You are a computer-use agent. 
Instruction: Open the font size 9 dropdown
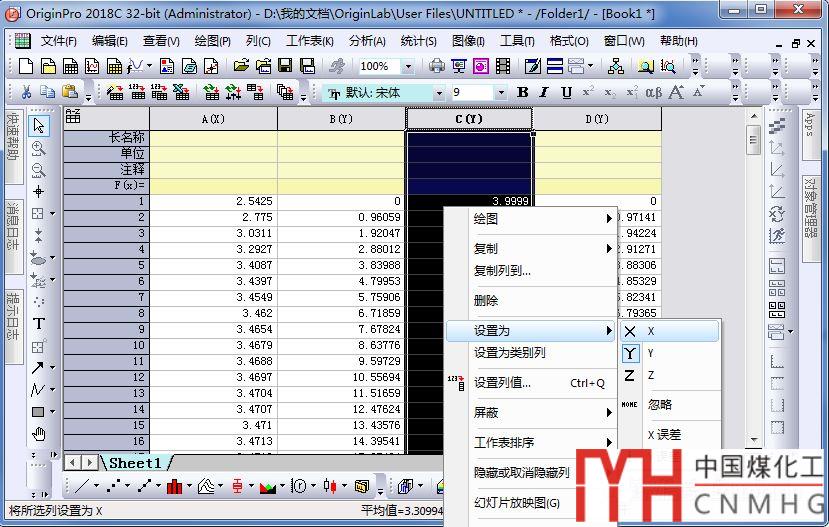point(501,92)
